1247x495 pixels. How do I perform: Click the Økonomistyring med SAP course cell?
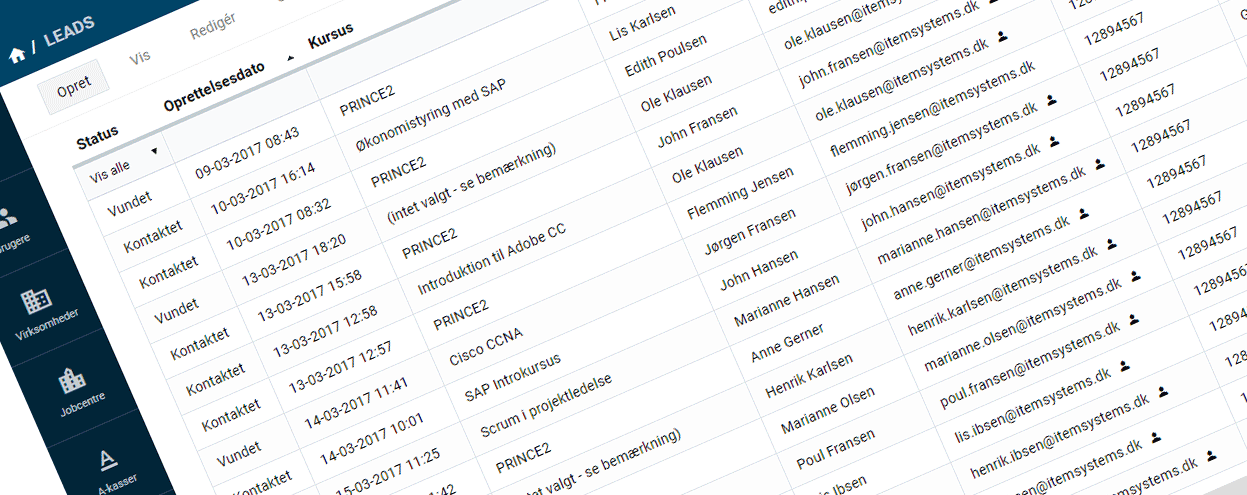[432, 114]
